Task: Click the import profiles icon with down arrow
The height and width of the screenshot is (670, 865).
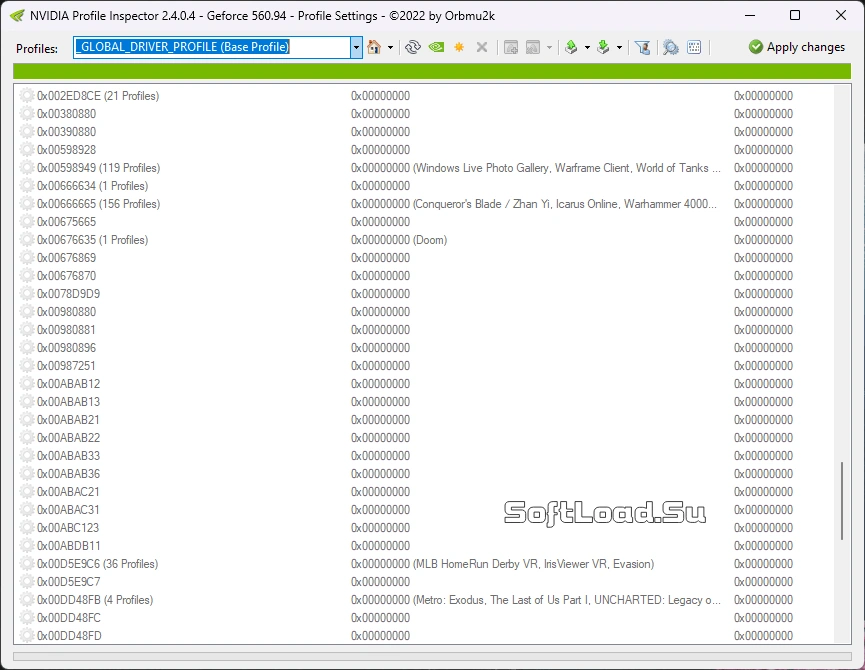Action: (x=604, y=47)
